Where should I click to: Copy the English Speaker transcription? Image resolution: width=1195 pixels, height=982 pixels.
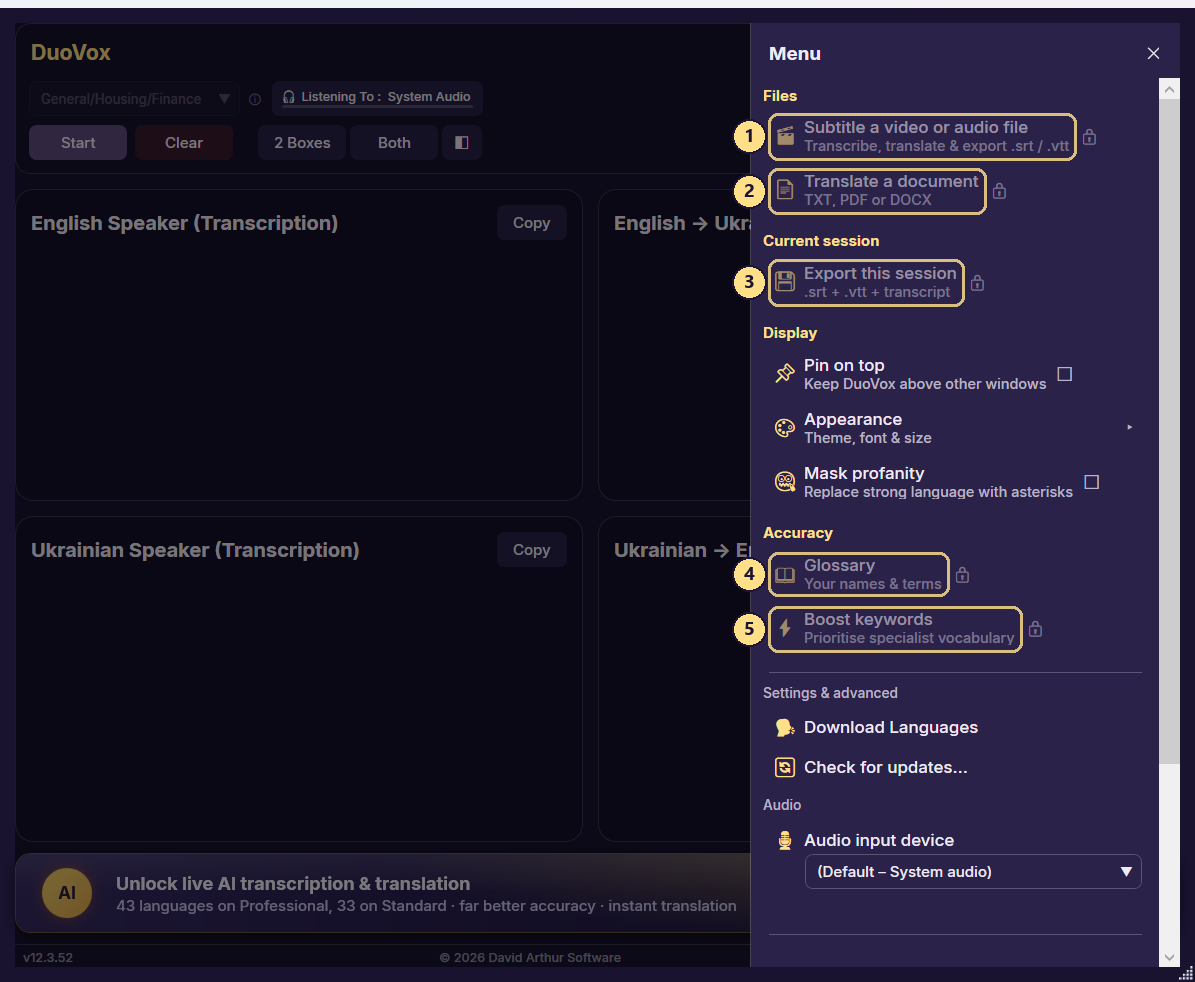[531, 222]
